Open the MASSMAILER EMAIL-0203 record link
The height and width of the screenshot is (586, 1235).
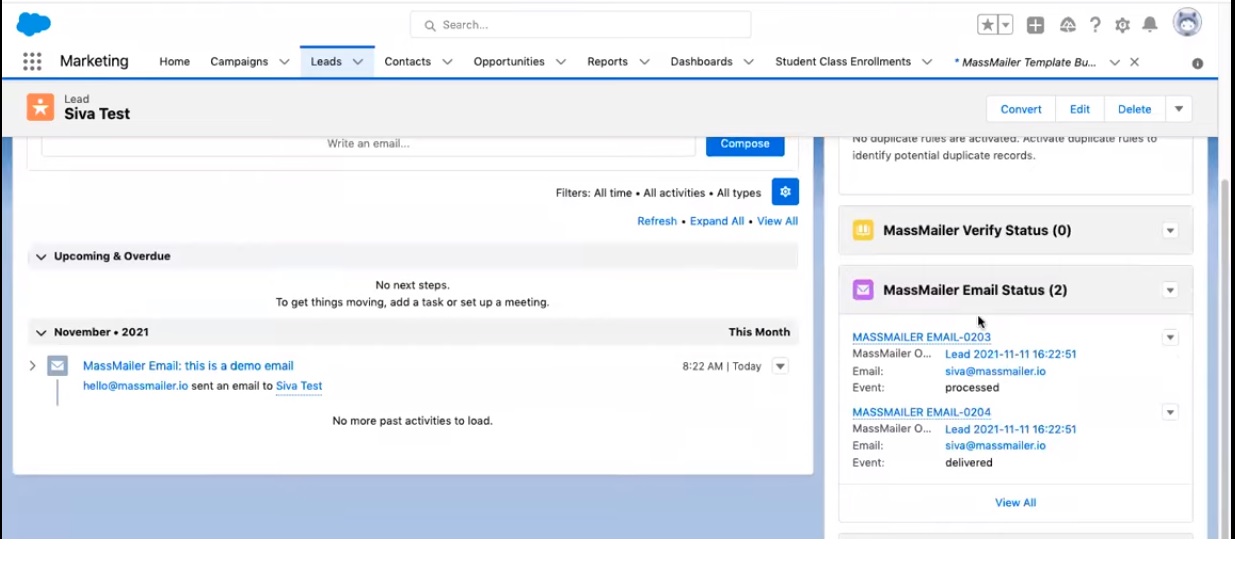point(921,337)
